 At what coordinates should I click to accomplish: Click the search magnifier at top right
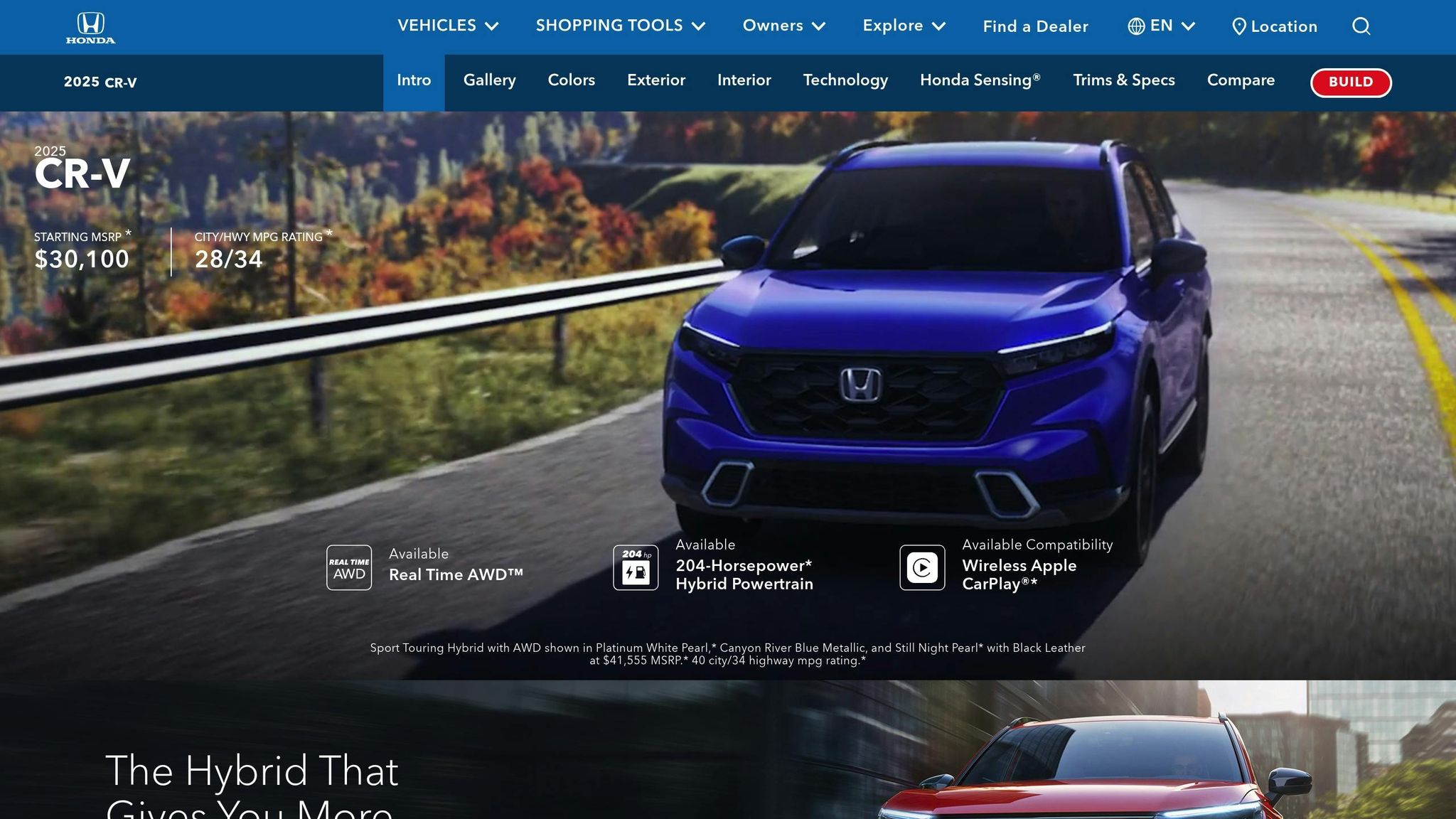point(1361,26)
